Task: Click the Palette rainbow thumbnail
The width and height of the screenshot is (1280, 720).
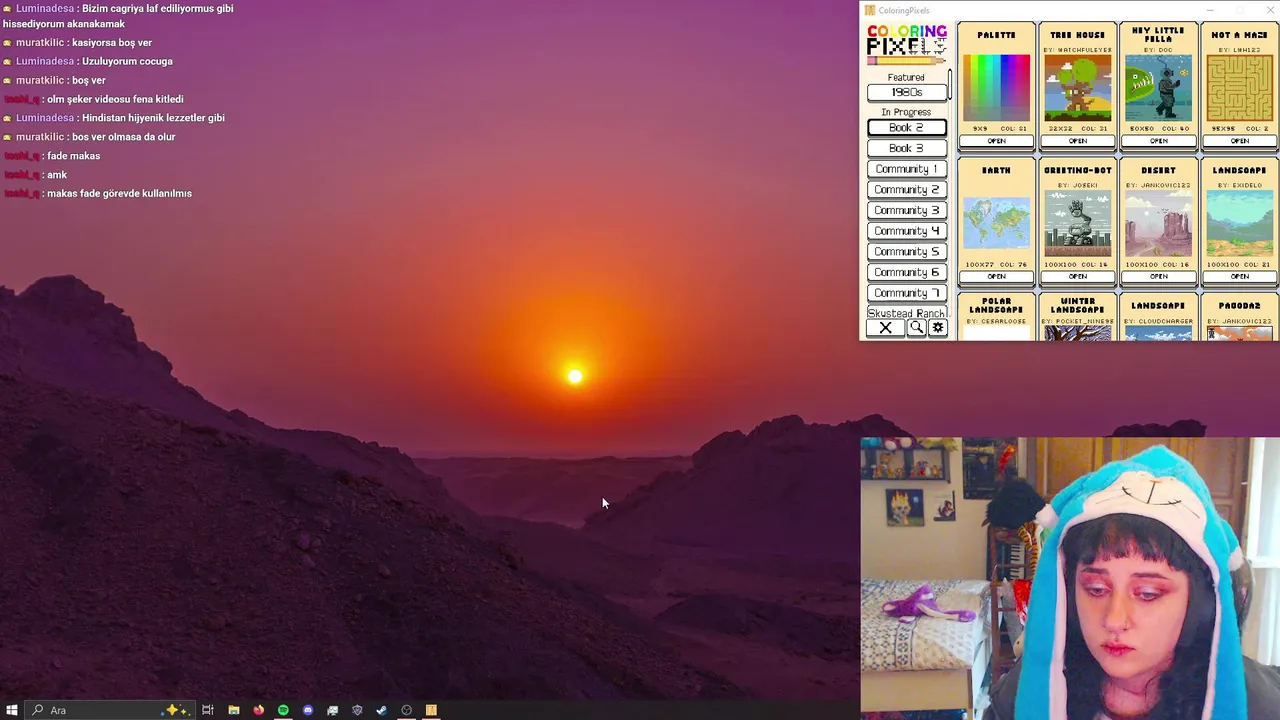Action: [x=996, y=88]
